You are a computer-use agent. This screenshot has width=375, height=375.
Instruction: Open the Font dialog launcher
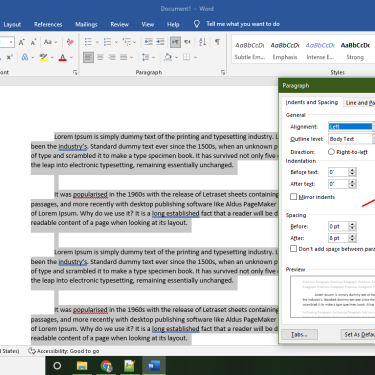75,72
